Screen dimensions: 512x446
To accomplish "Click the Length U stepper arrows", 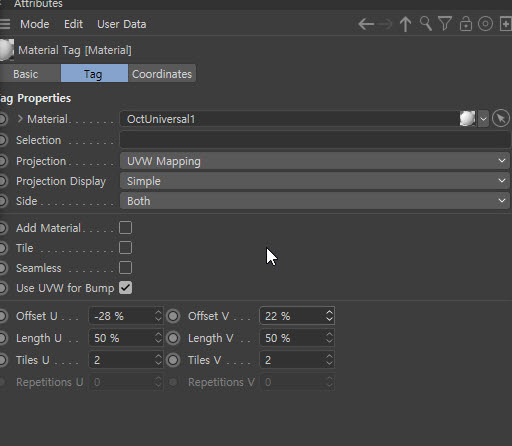I will tap(158, 338).
